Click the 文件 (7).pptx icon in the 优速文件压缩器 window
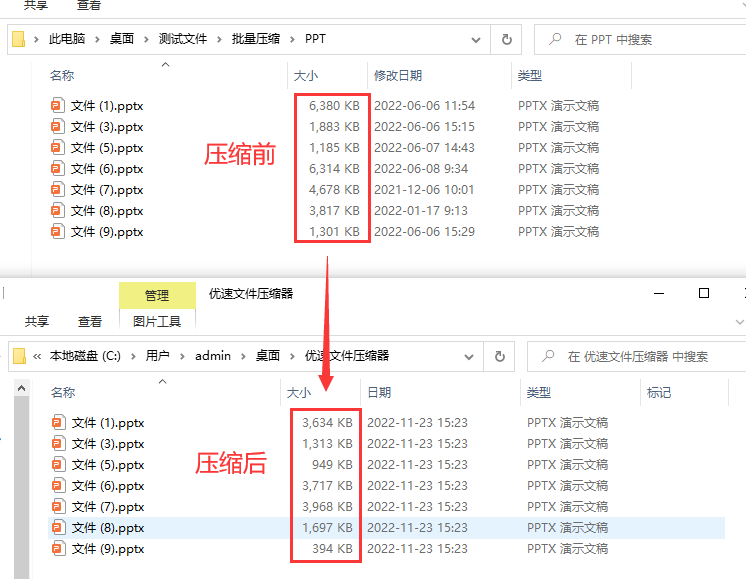This screenshot has height=579, width=746. pos(58,506)
